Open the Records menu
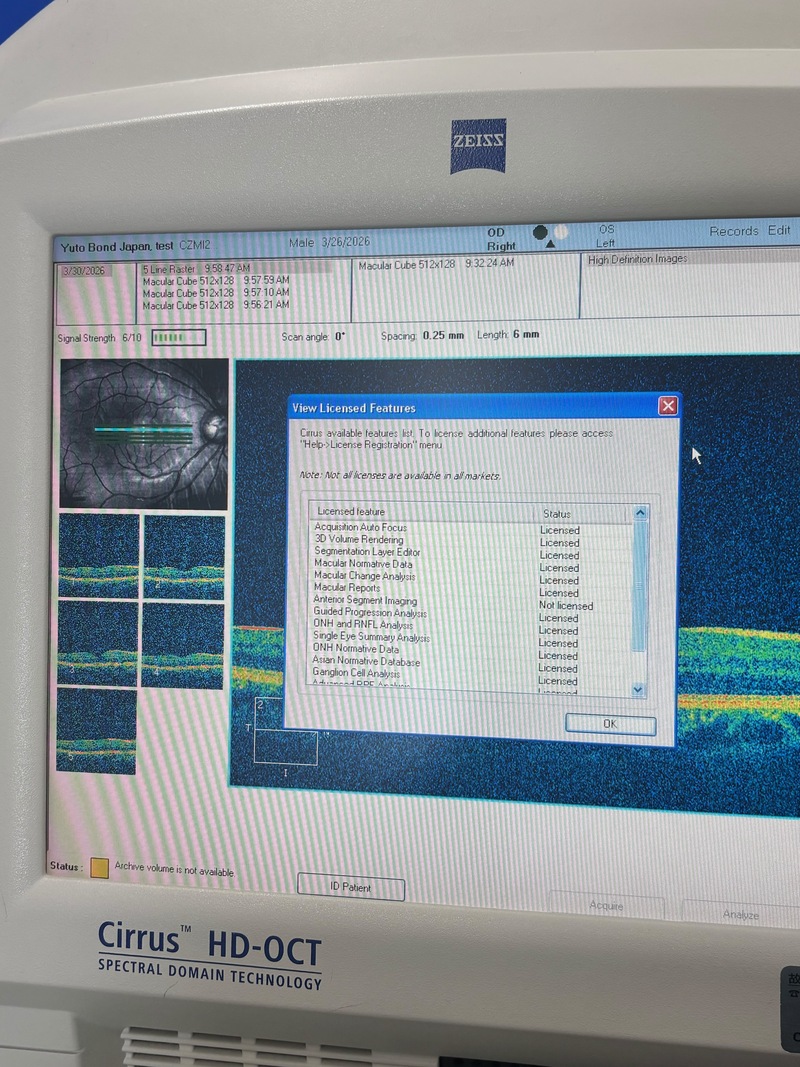The height and width of the screenshot is (1067, 800). (733, 231)
